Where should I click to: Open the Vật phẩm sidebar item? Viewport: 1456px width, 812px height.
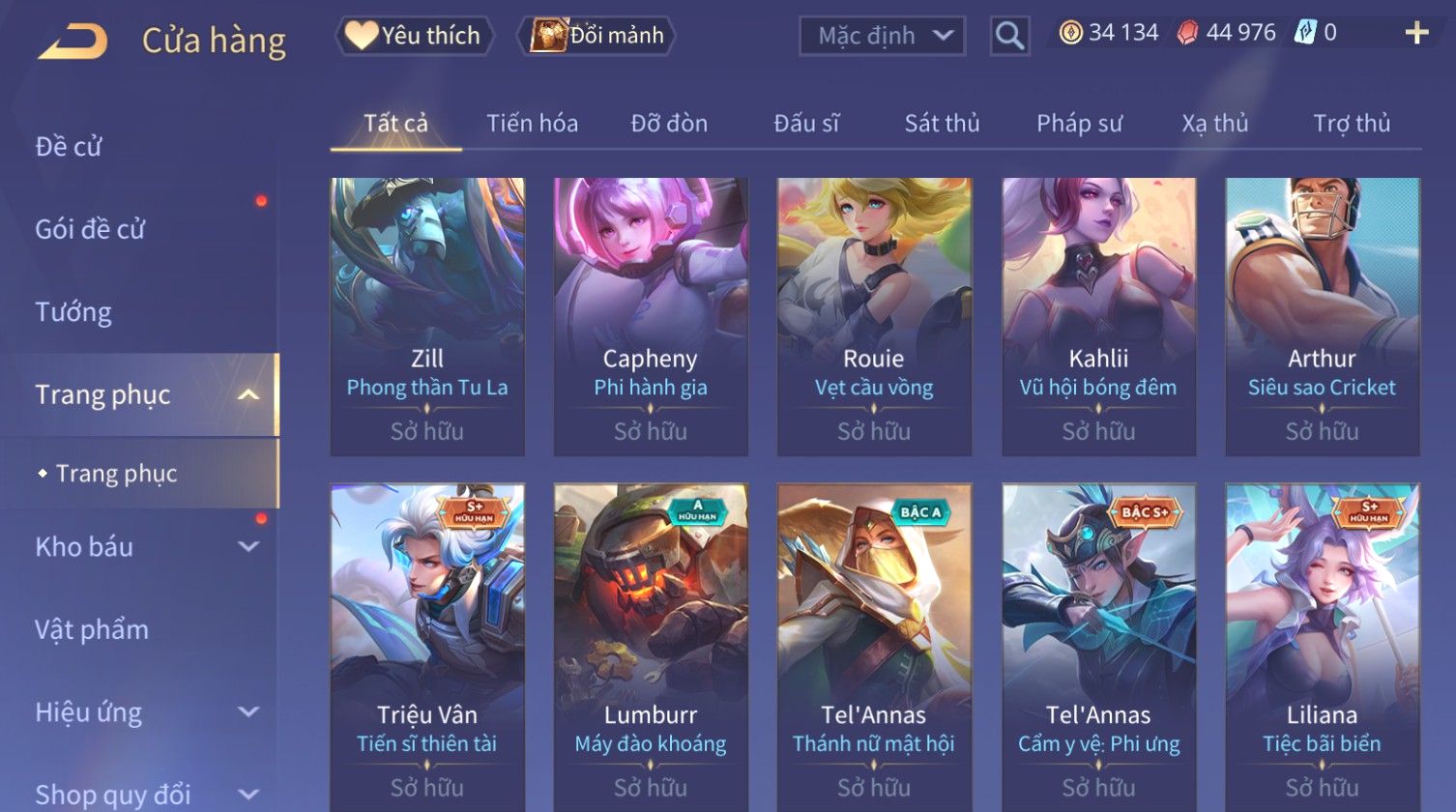(x=92, y=629)
